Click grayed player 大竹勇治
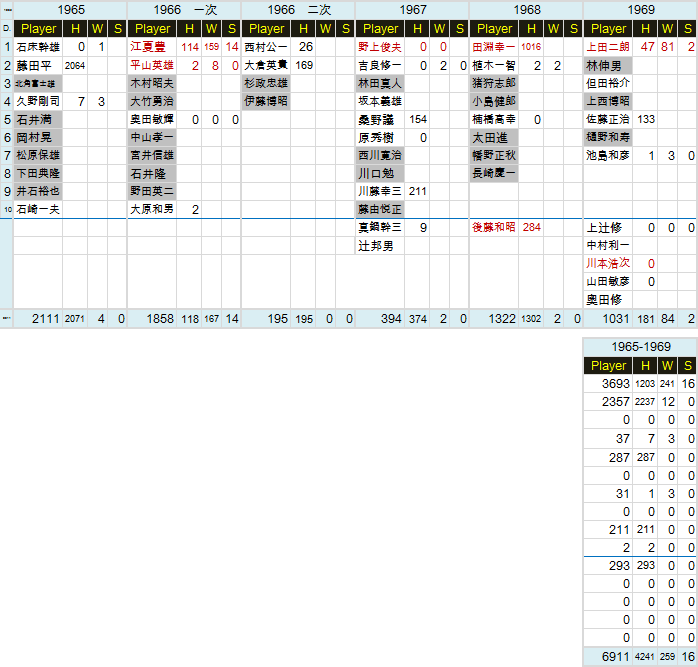Viewport: 698px width, 667px height. click(x=152, y=102)
